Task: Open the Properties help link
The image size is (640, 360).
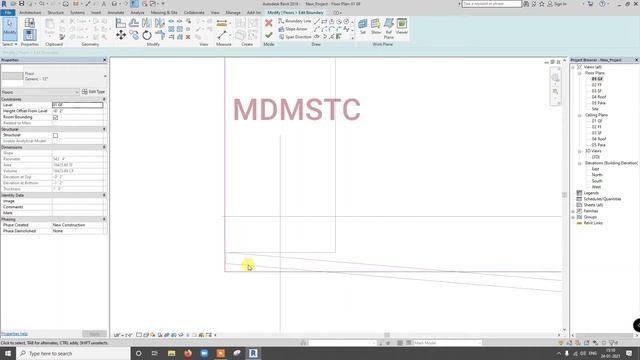Action: [14, 334]
